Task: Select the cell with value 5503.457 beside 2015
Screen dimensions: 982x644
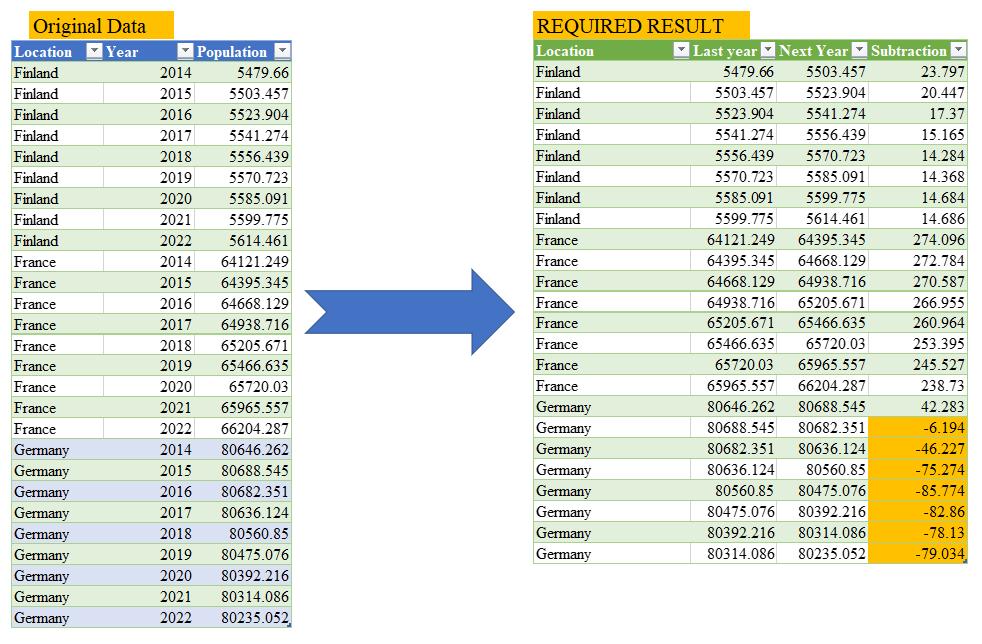Action: [x=243, y=94]
